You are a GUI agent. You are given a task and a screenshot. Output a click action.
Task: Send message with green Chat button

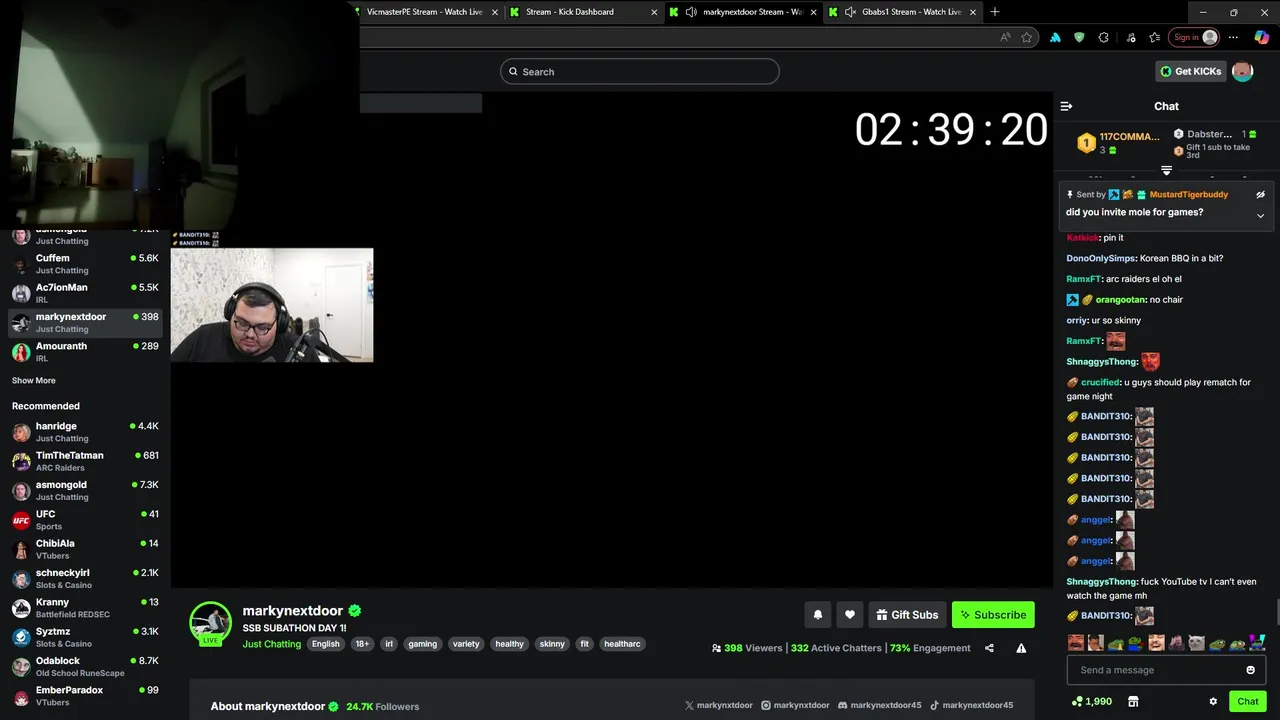coord(1247,701)
